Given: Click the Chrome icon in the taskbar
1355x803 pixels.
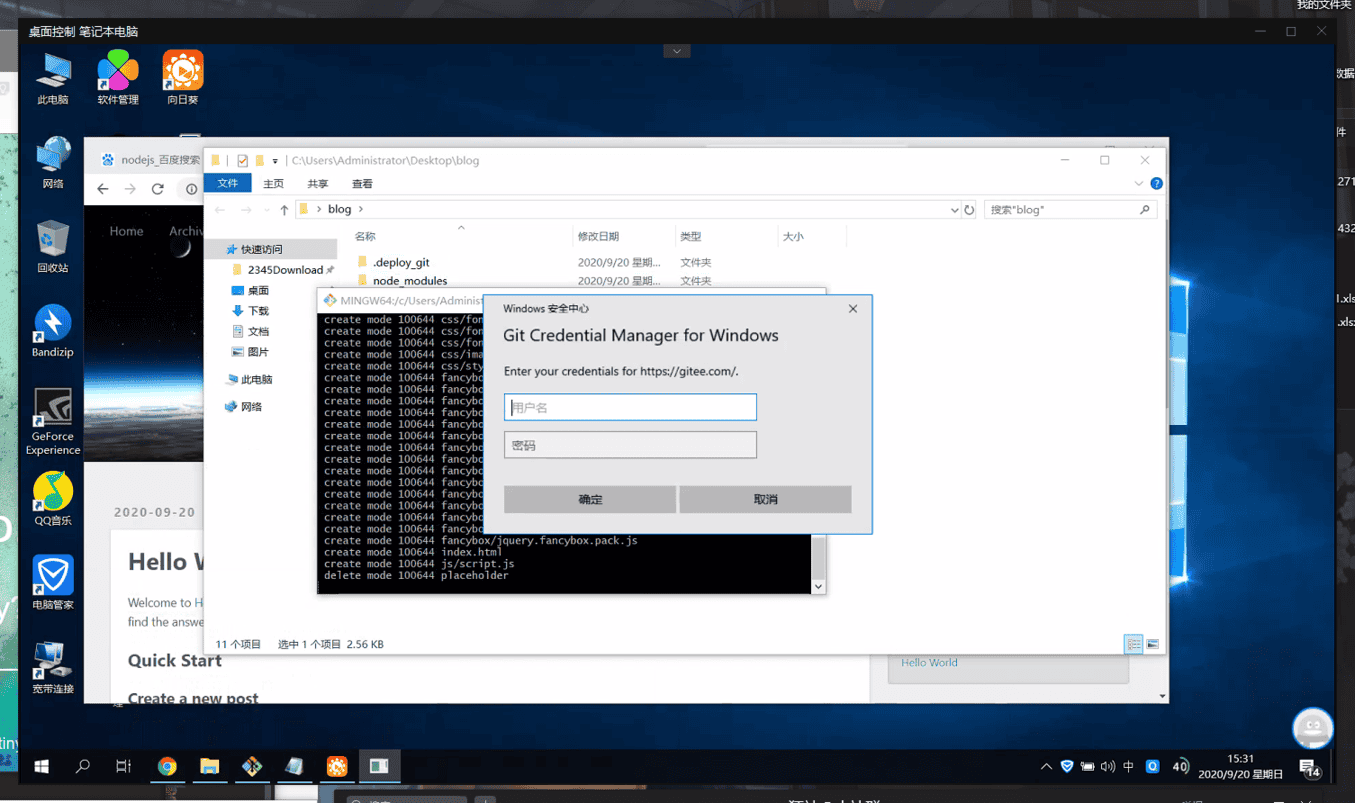Looking at the screenshot, I should point(167,766).
